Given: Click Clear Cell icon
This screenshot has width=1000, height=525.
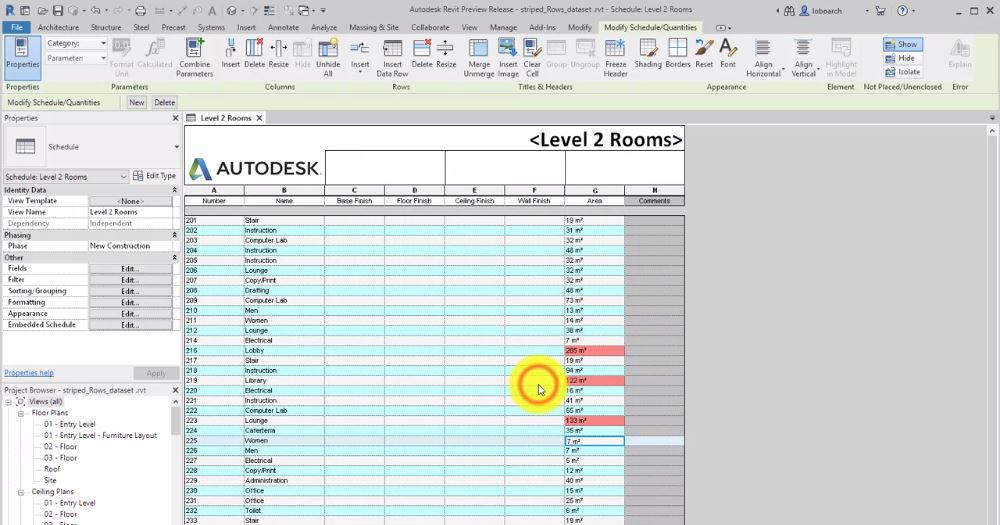Looking at the screenshot, I should coord(532,57).
